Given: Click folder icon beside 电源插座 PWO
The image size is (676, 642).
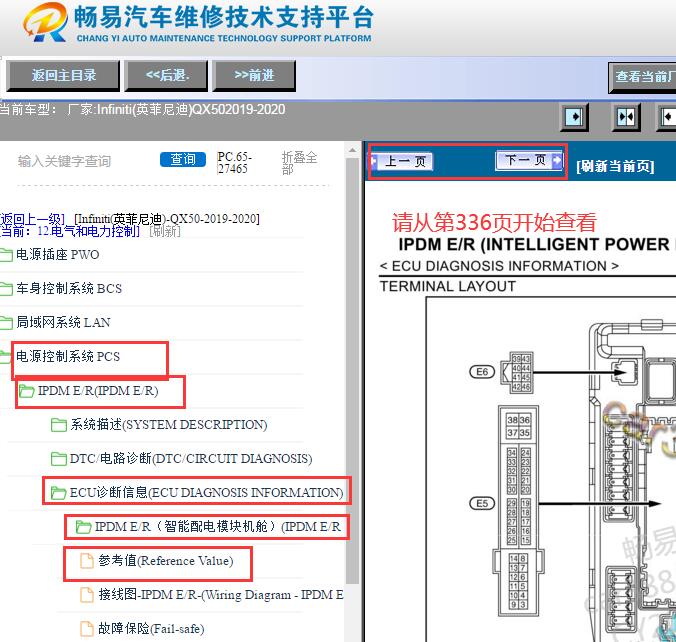Looking at the screenshot, I should click(x=6, y=255).
